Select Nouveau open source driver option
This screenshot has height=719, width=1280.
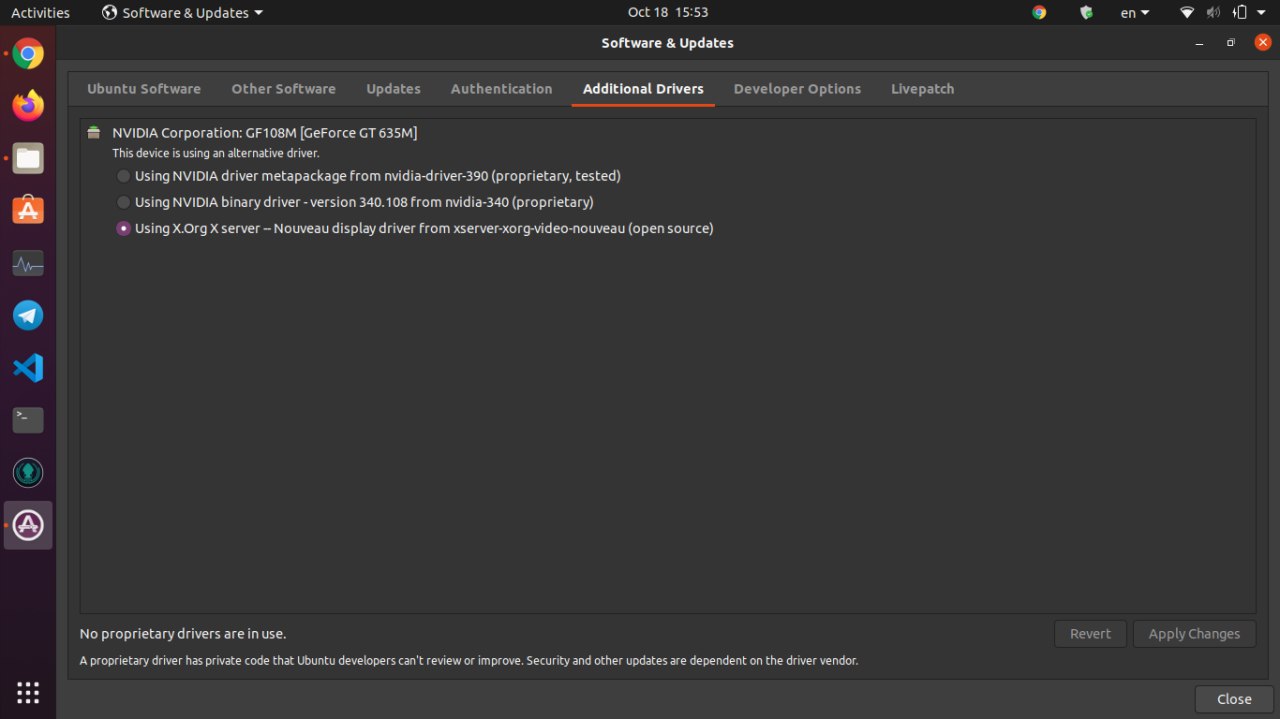click(x=415, y=228)
